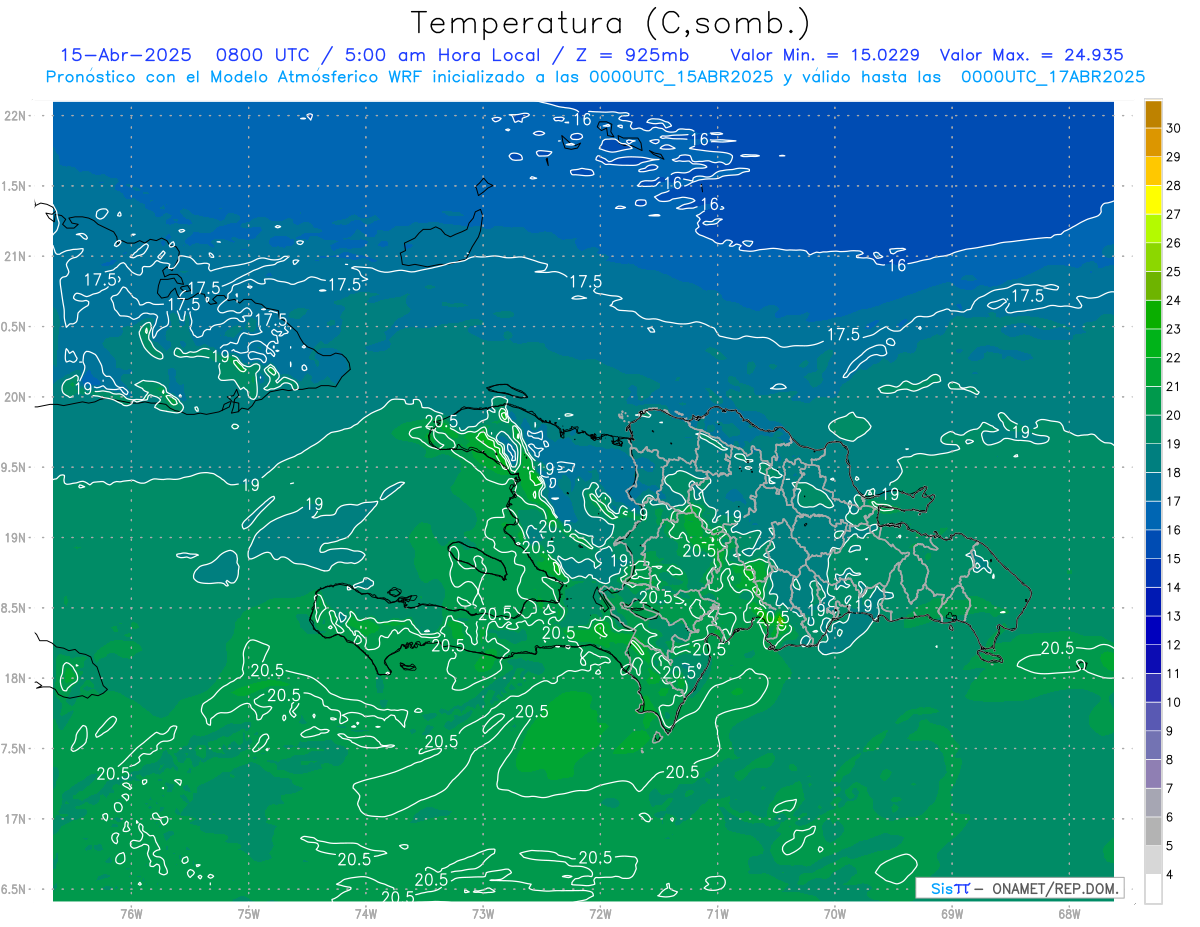
Task: Click the '18' label on color scale
Action: coord(1173,472)
